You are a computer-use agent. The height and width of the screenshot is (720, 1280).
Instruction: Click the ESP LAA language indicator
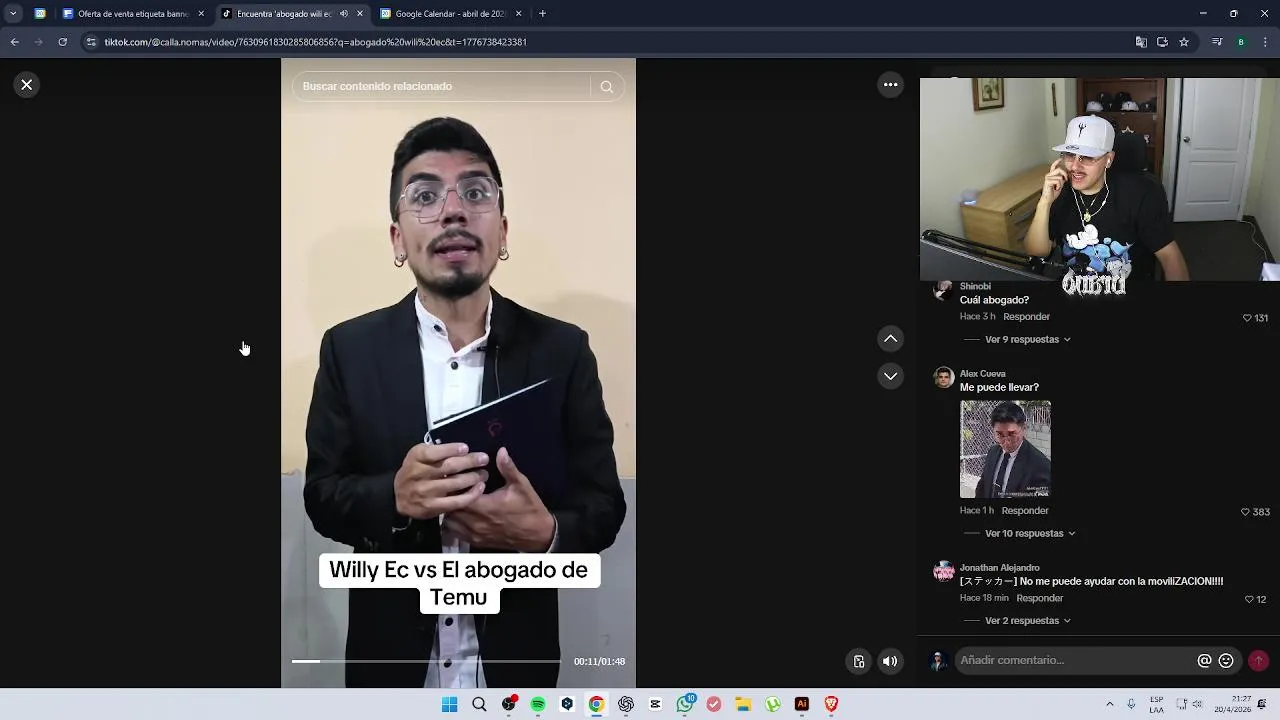1157,704
